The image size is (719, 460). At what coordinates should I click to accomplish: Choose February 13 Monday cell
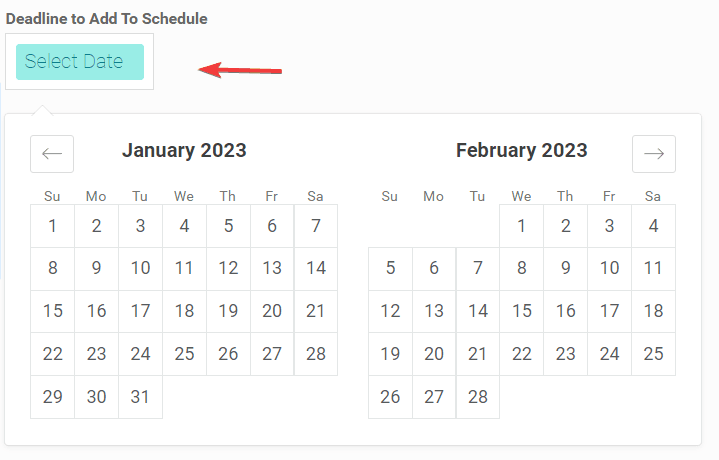tap(434, 311)
